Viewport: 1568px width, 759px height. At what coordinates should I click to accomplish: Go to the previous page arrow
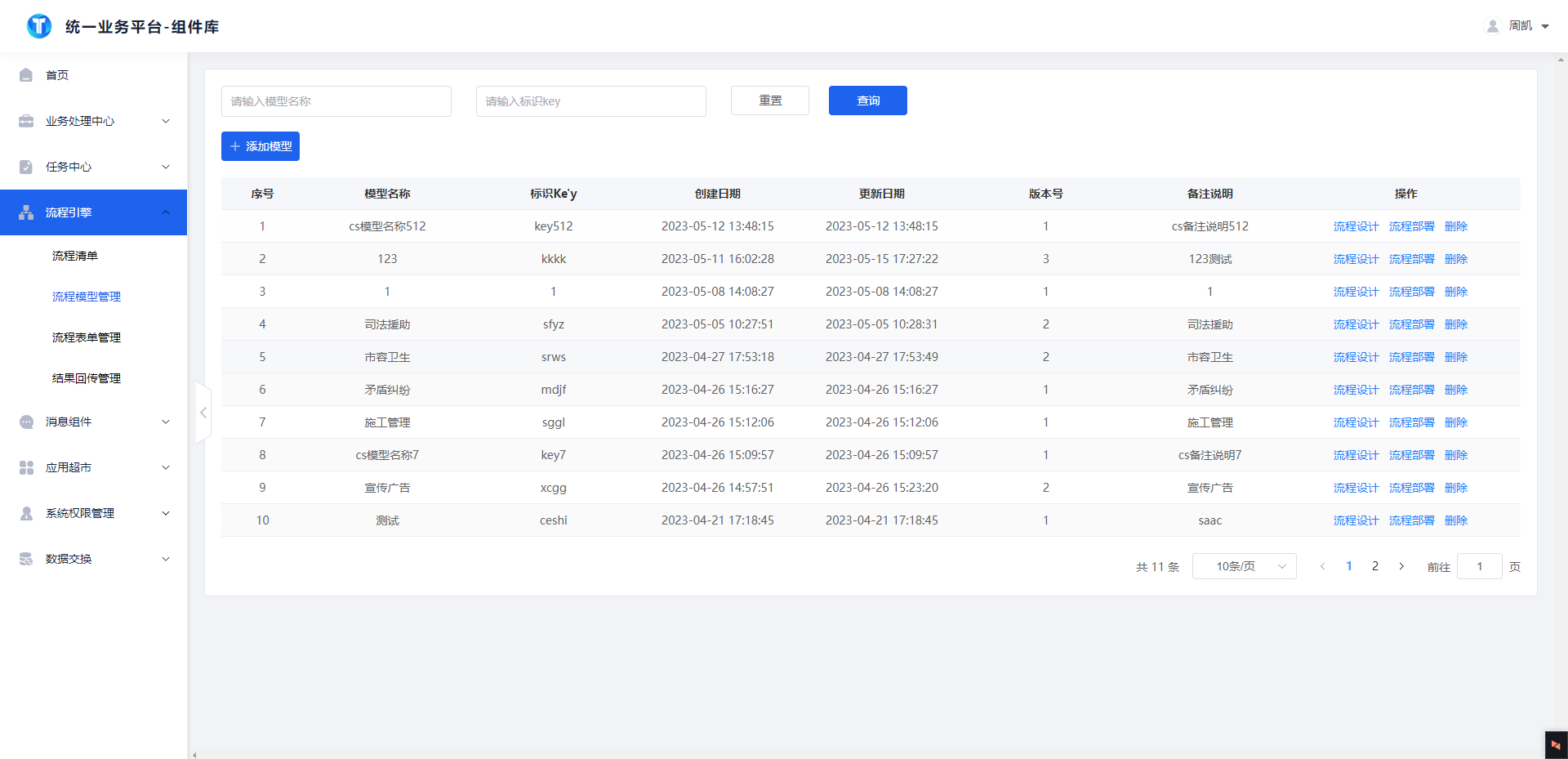click(1323, 566)
